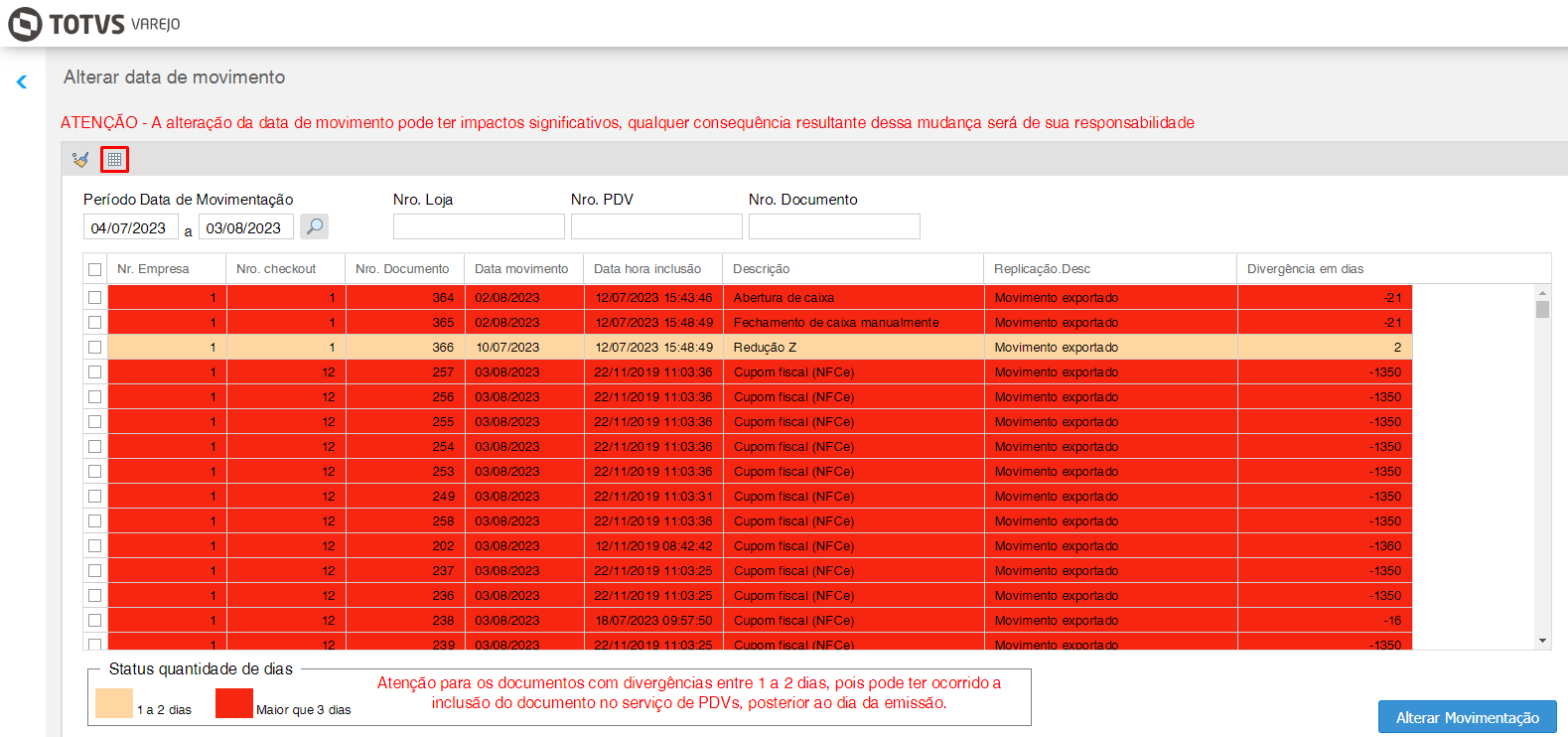Check the row with document 256
1568x737 pixels.
click(x=94, y=396)
